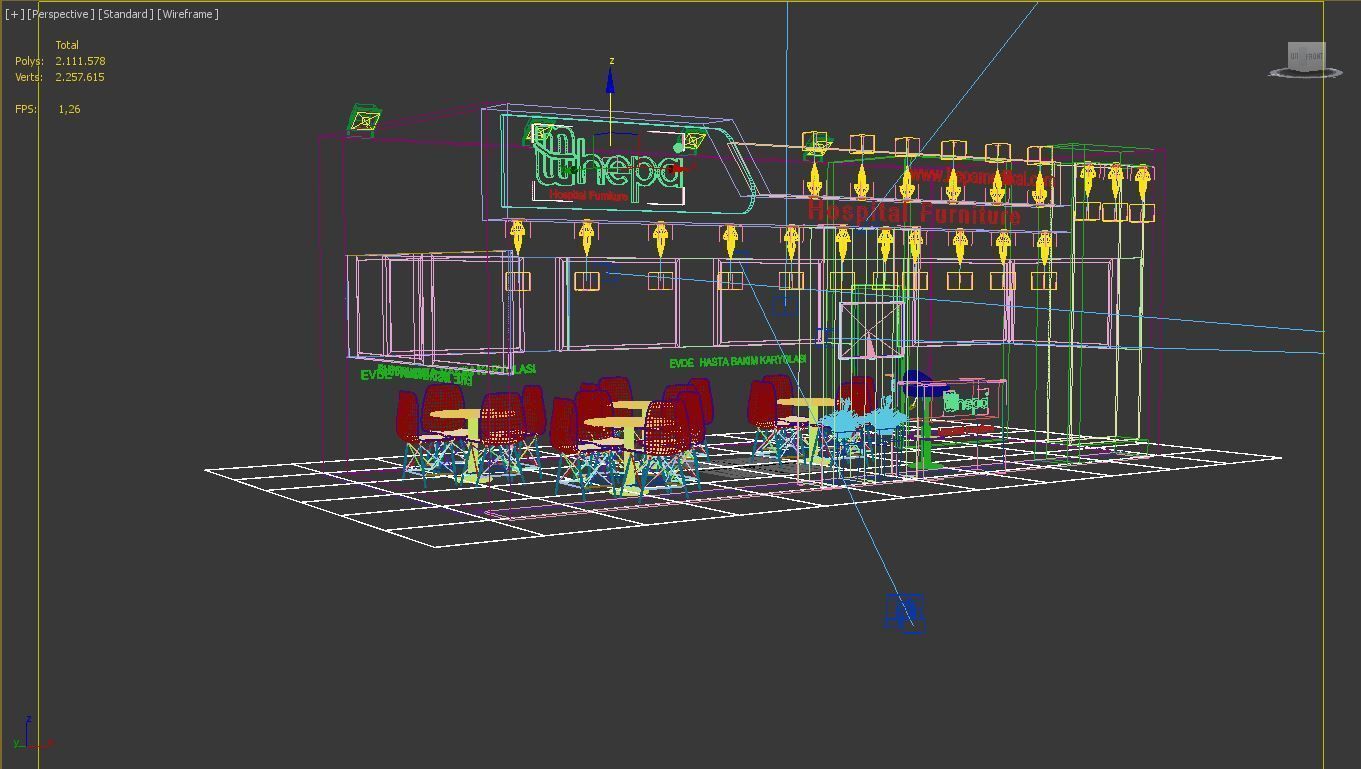The width and height of the screenshot is (1361, 769).
Task: Open the [+] general viewport menu
Action: click(x=14, y=14)
